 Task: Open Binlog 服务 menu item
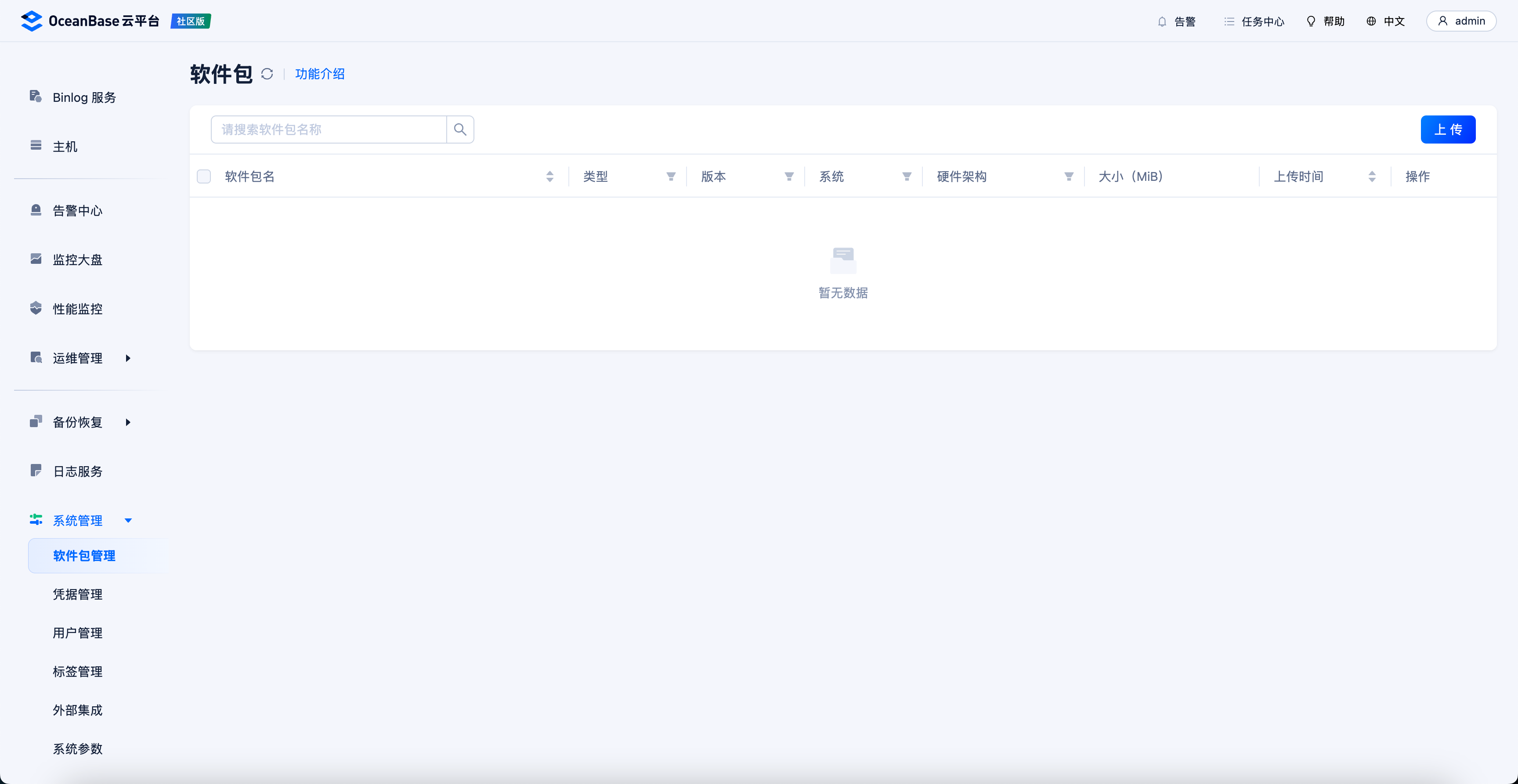coord(84,97)
